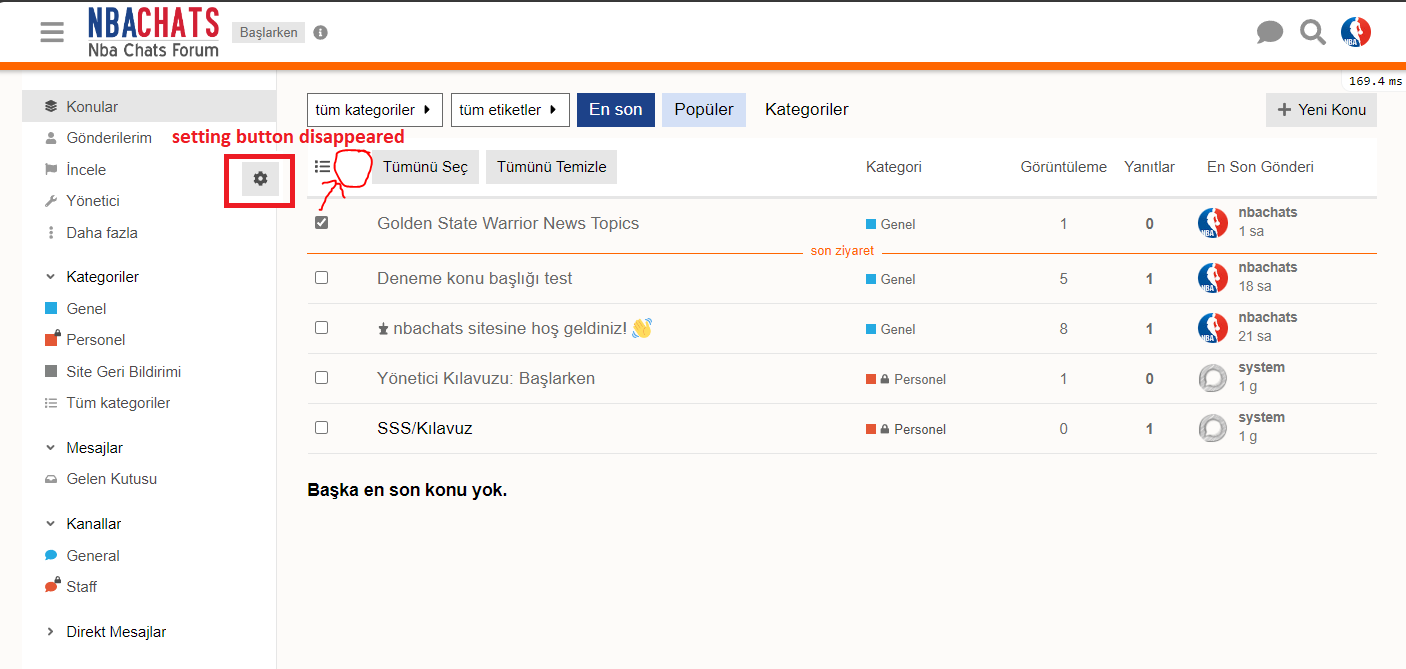Open the tüm kategoriler dropdown
The image size is (1406, 669).
[374, 110]
